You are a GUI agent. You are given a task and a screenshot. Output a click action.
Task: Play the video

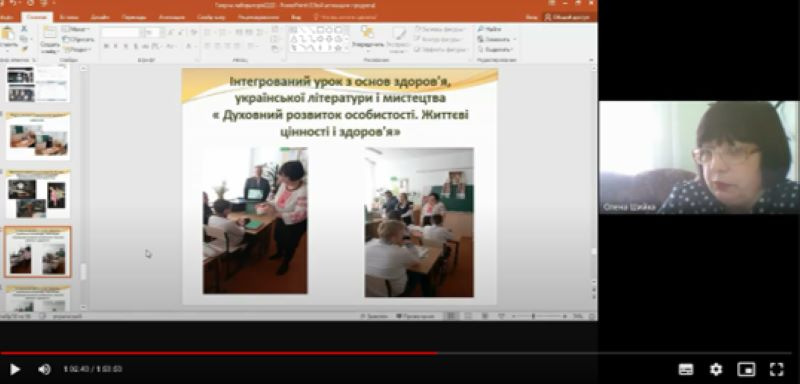point(15,369)
